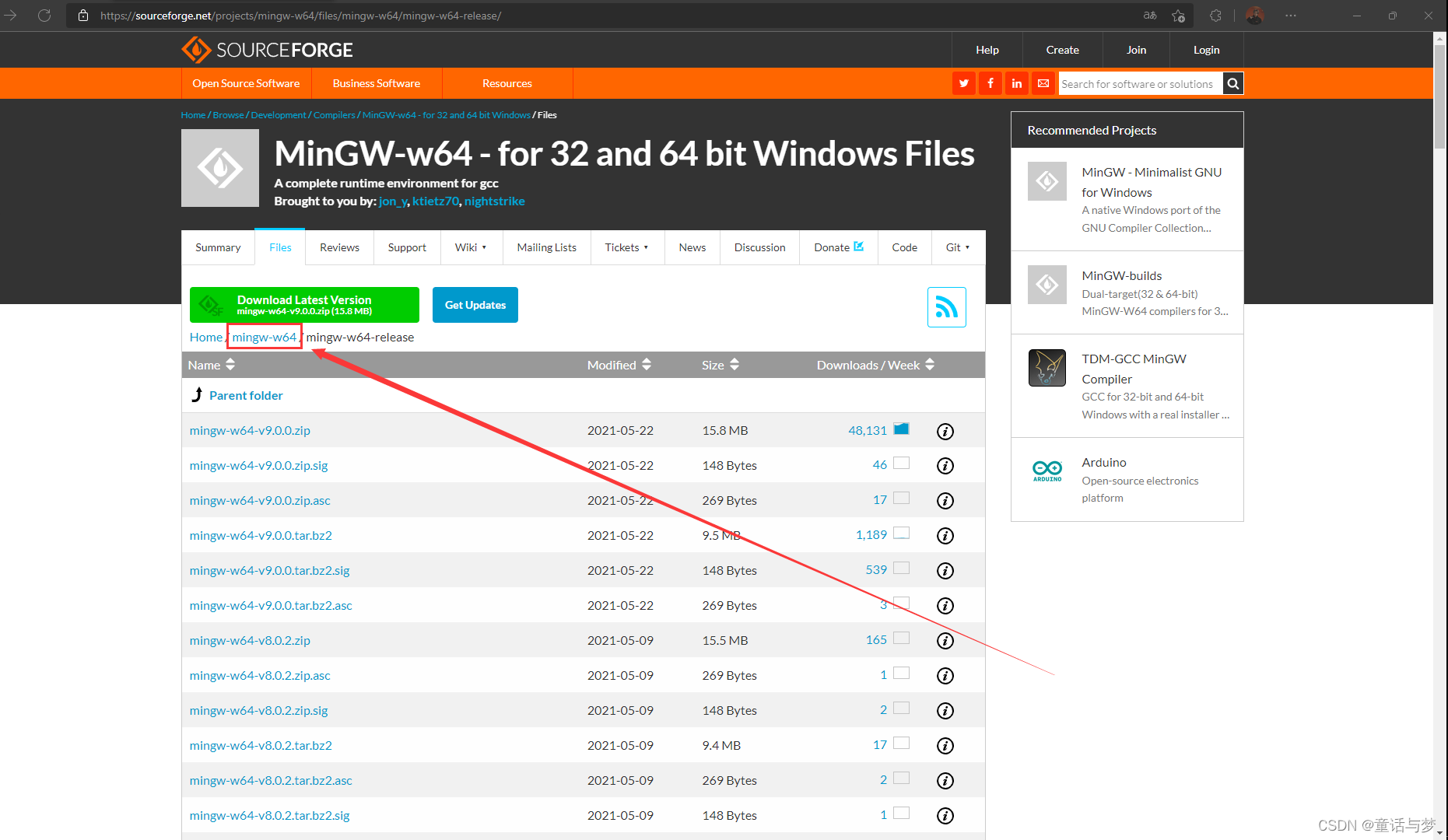Sort files by Name column
This screenshot has width=1448, height=840.
pyautogui.click(x=211, y=365)
